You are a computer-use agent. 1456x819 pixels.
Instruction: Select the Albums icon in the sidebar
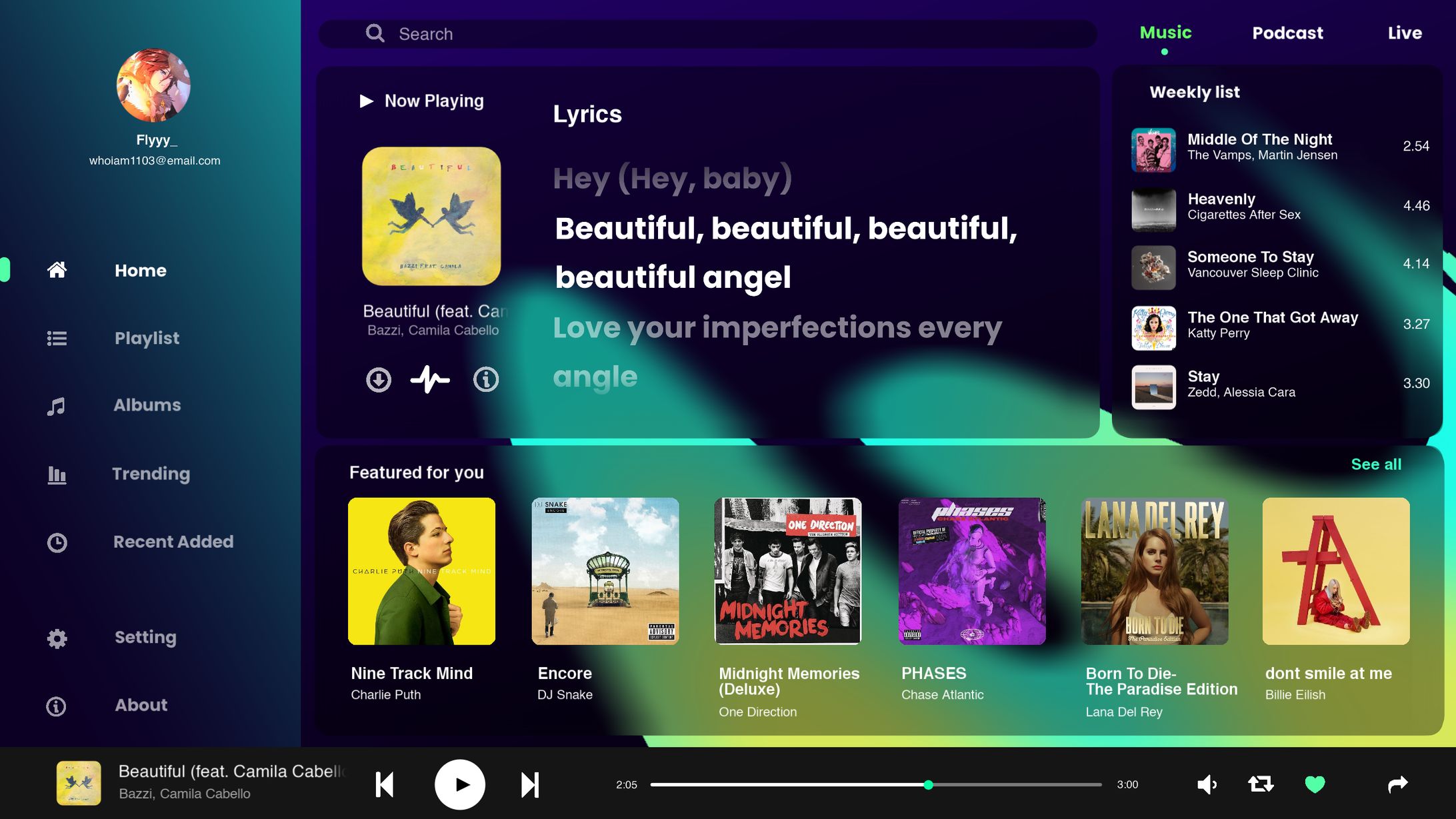pos(57,405)
